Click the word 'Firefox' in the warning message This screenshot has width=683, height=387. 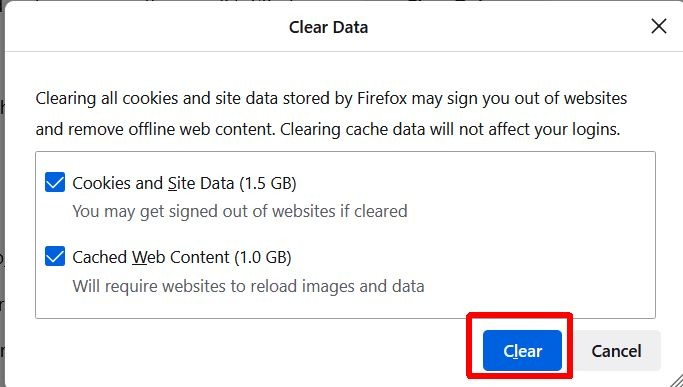click(x=382, y=98)
